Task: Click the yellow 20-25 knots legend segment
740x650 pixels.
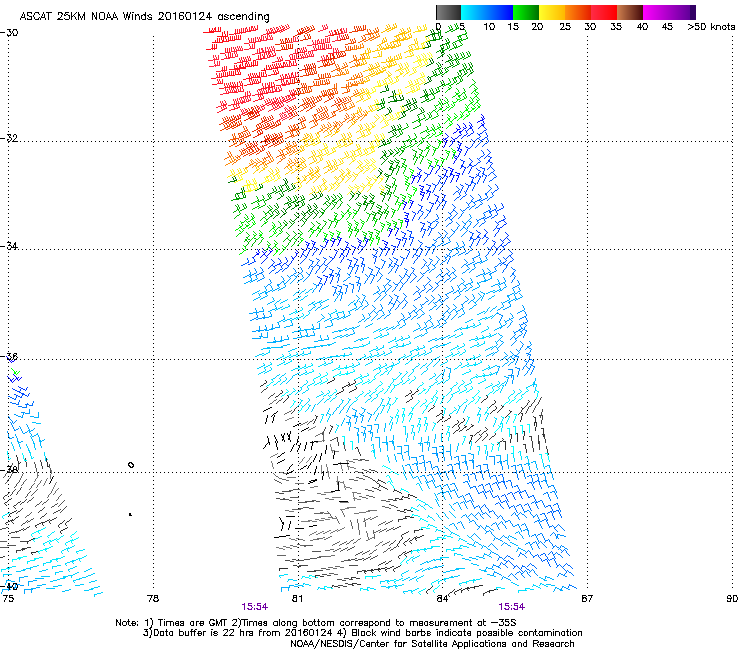Action: click(552, 12)
